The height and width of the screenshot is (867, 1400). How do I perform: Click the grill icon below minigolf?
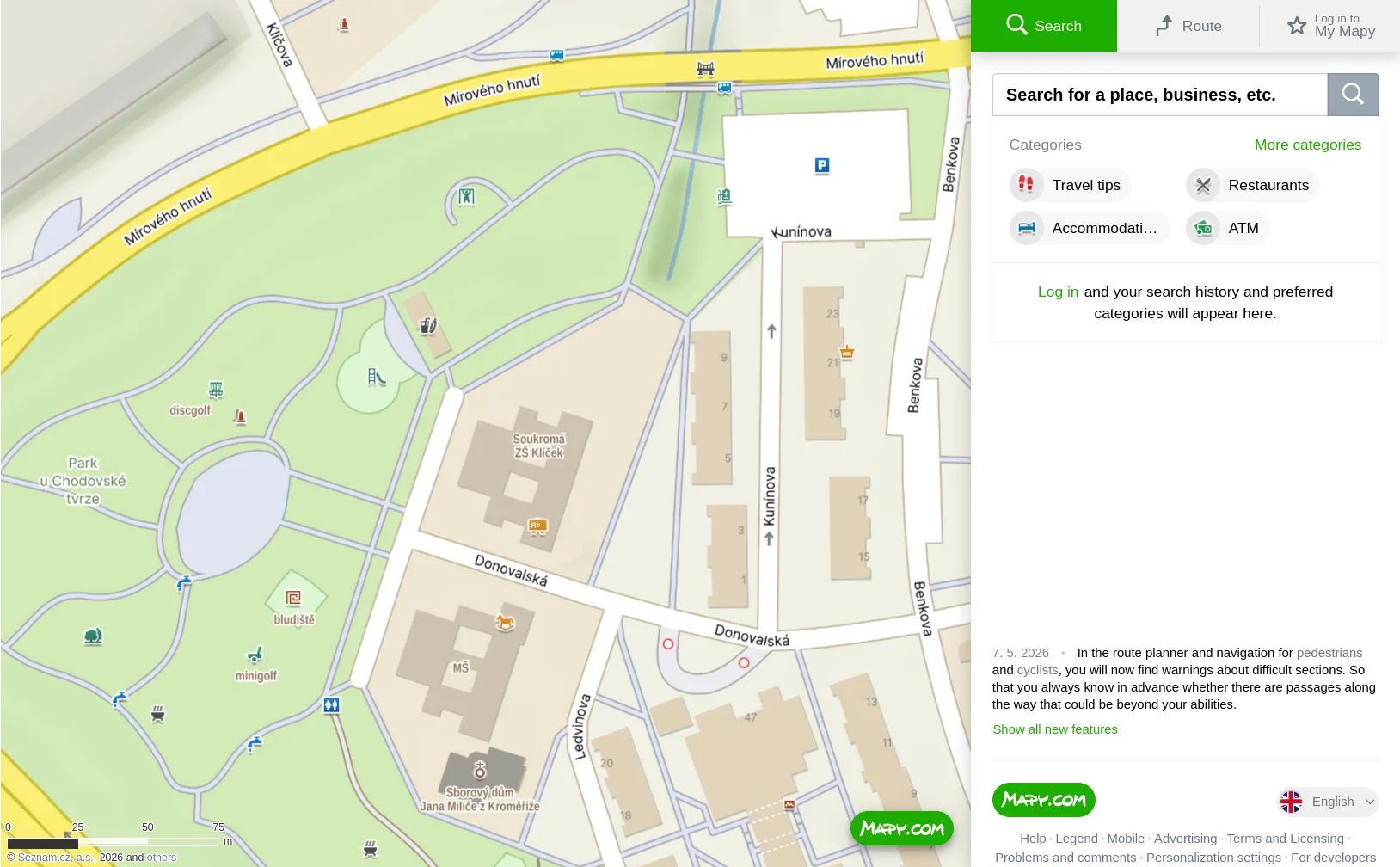click(157, 713)
